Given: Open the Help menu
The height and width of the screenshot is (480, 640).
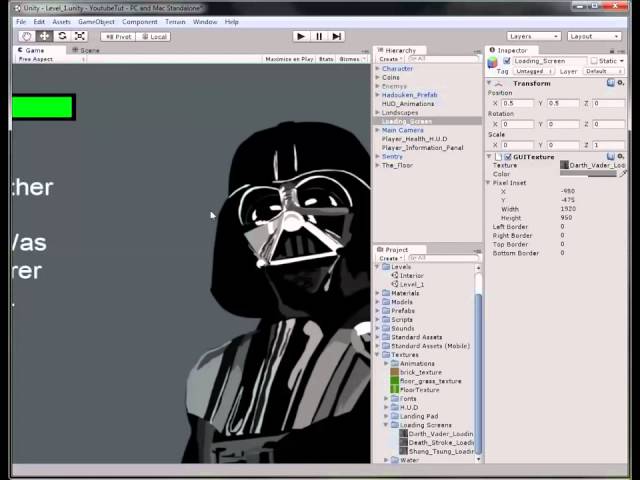Looking at the screenshot, I should (231, 22).
